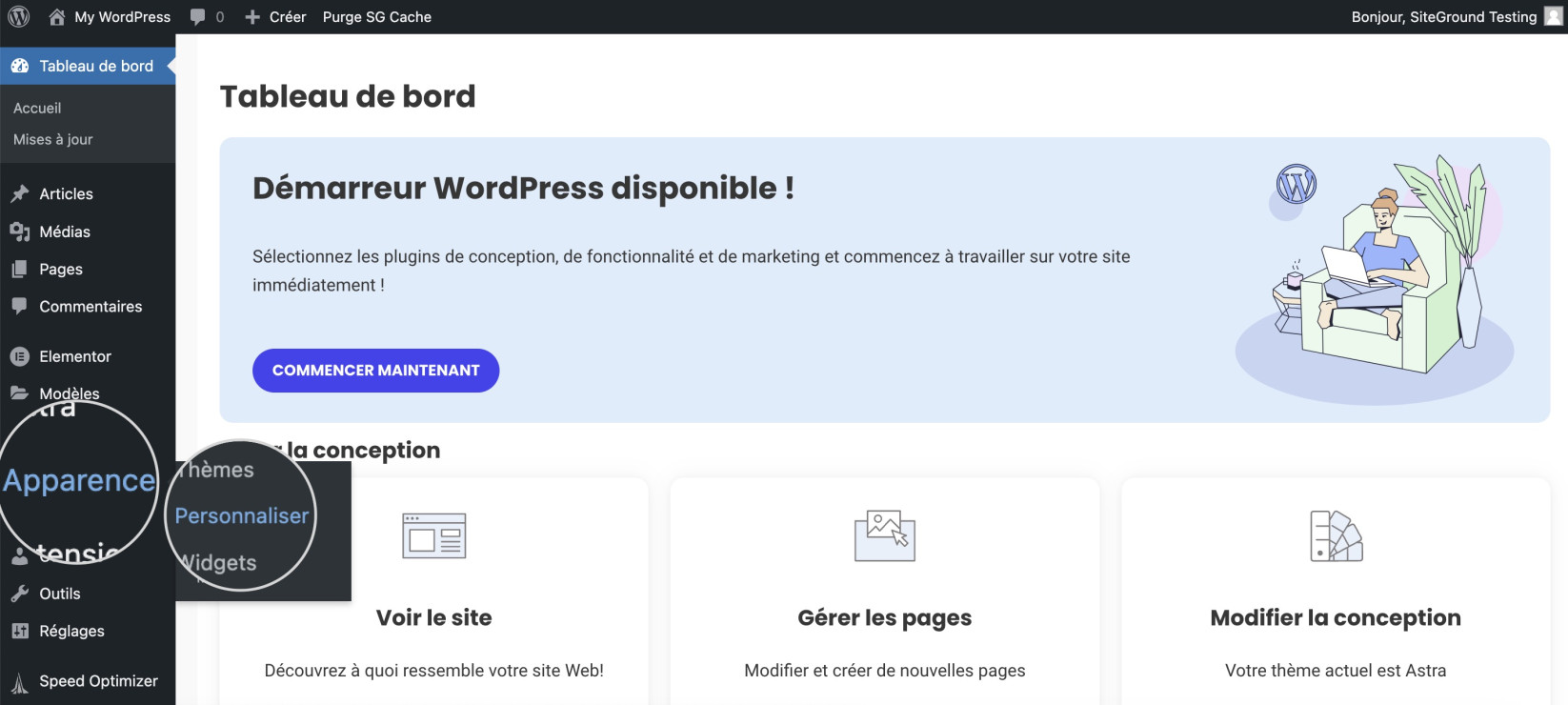Open the Elementor menu
This screenshot has height=705, width=1568.
(x=75, y=356)
